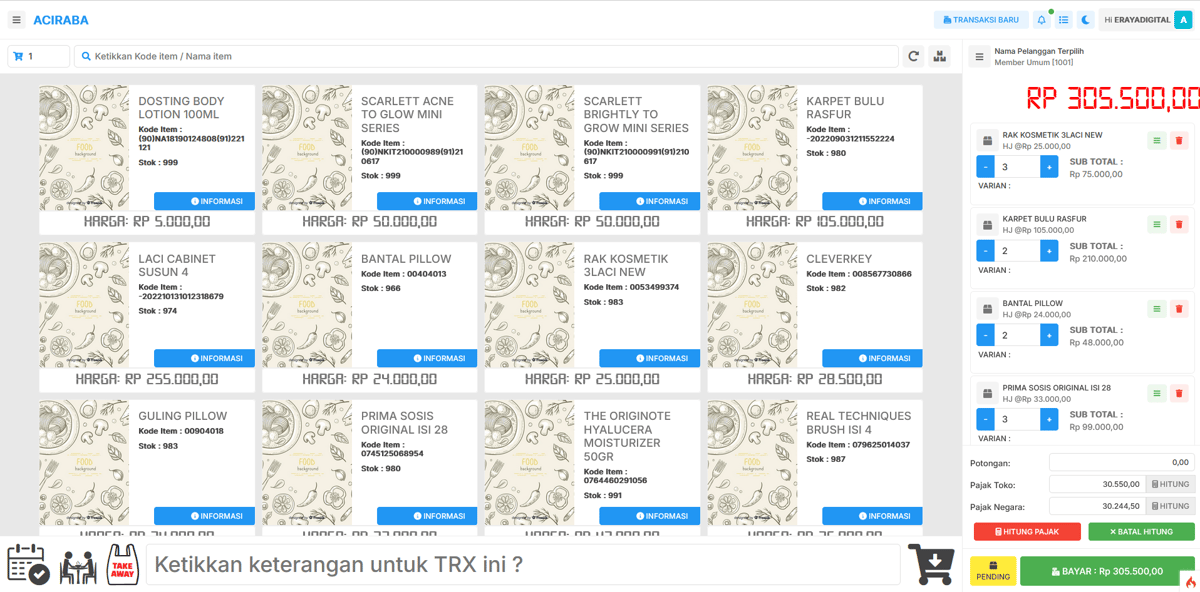Image resolution: width=1200 pixels, height=592 pixels.
Task: Open INFORMASI for SCARLETT BRIGHTLY TO GROW
Action: coord(649,201)
